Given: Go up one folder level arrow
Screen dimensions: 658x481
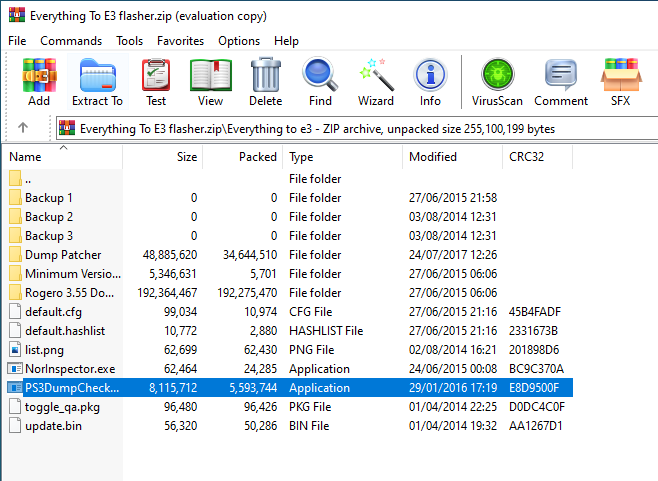Looking at the screenshot, I should tap(23, 128).
